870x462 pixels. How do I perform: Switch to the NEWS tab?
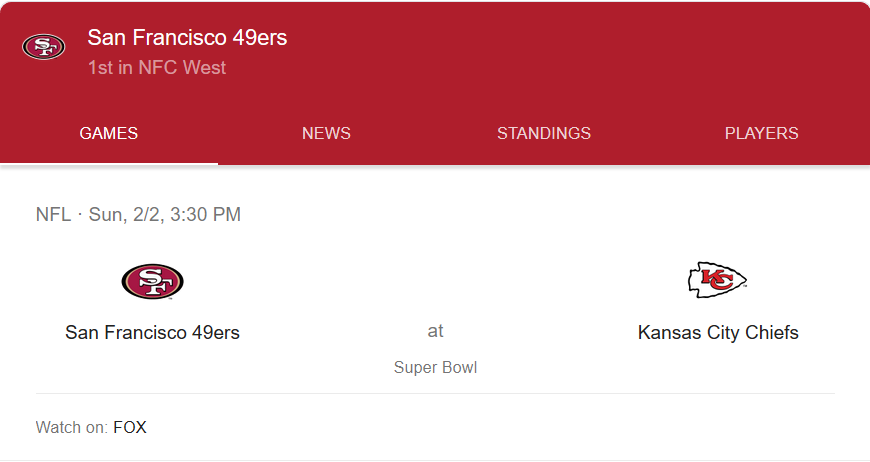(326, 133)
